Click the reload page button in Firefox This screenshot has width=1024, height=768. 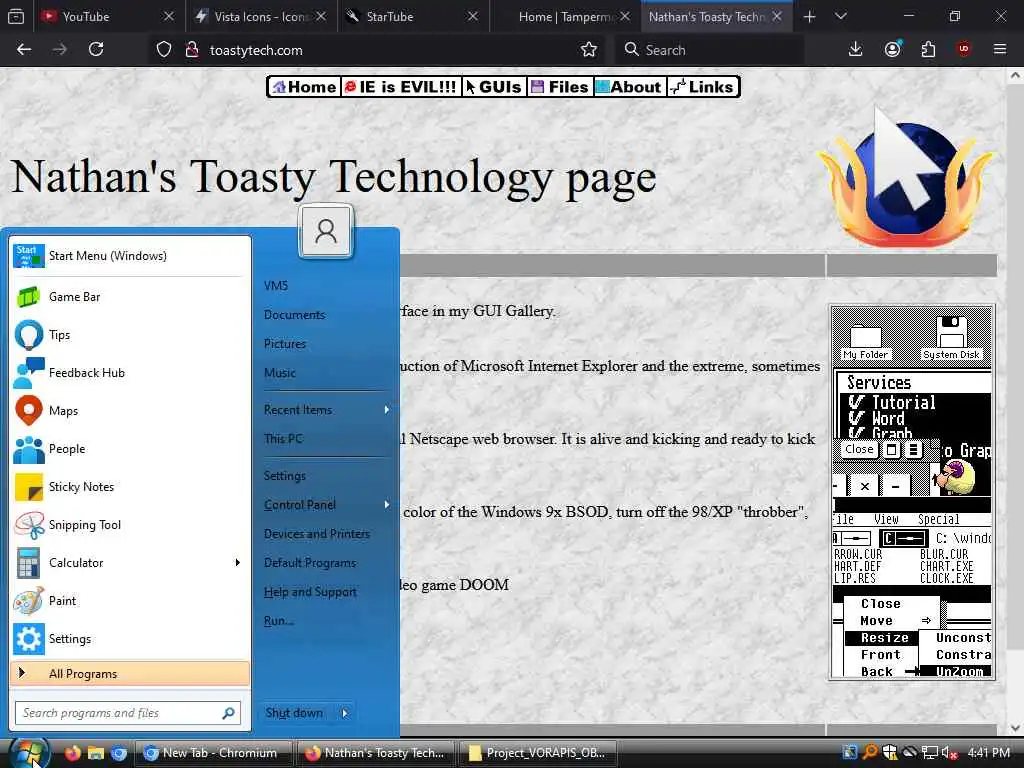click(96, 50)
